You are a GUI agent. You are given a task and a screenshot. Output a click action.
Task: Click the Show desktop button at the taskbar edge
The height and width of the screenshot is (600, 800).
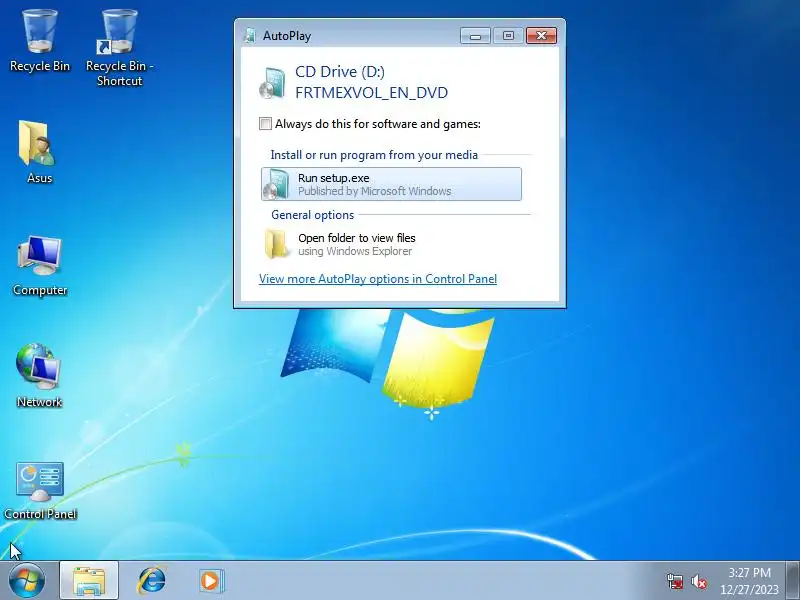coord(793,581)
